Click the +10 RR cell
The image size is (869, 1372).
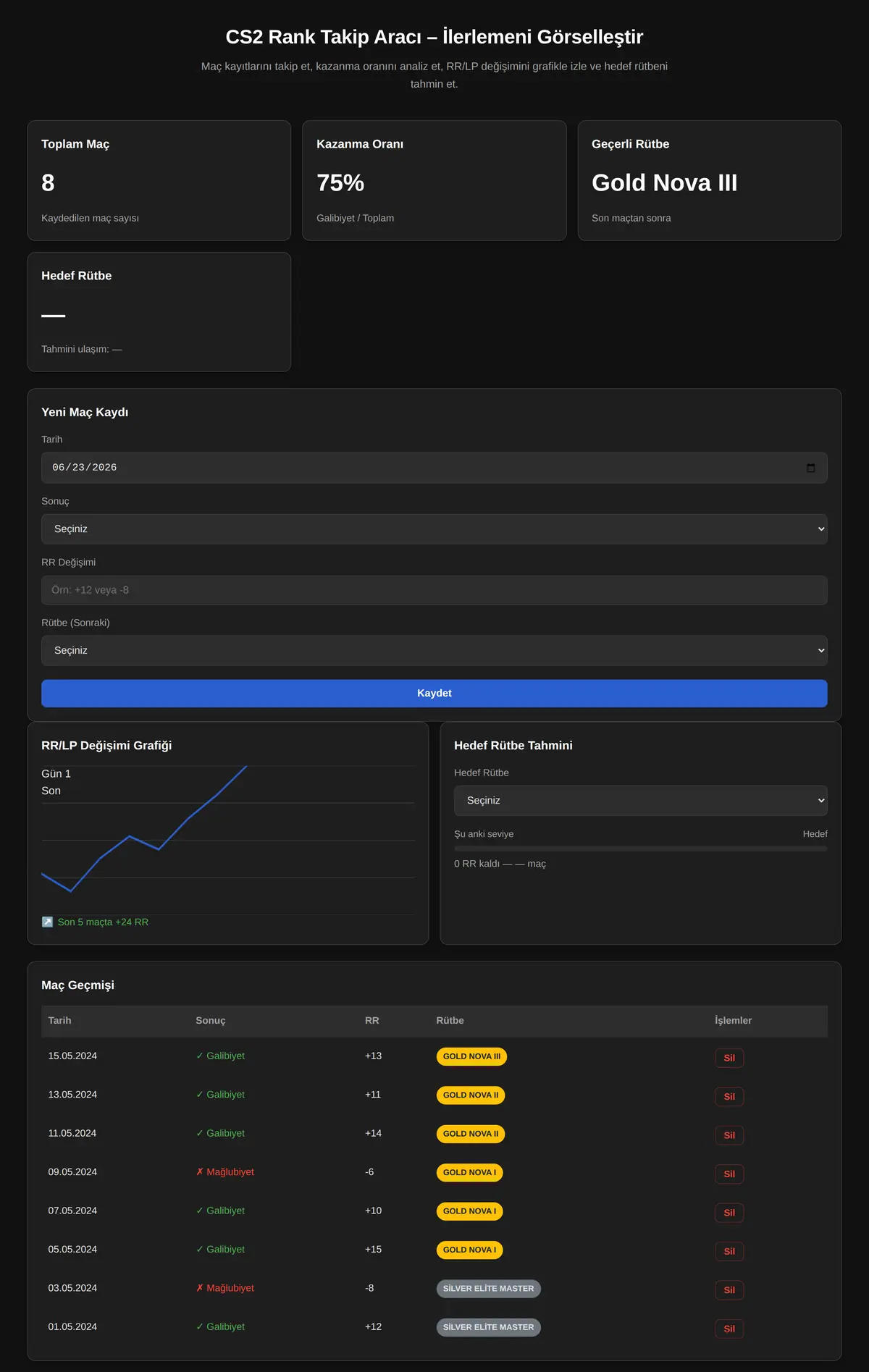point(373,1211)
